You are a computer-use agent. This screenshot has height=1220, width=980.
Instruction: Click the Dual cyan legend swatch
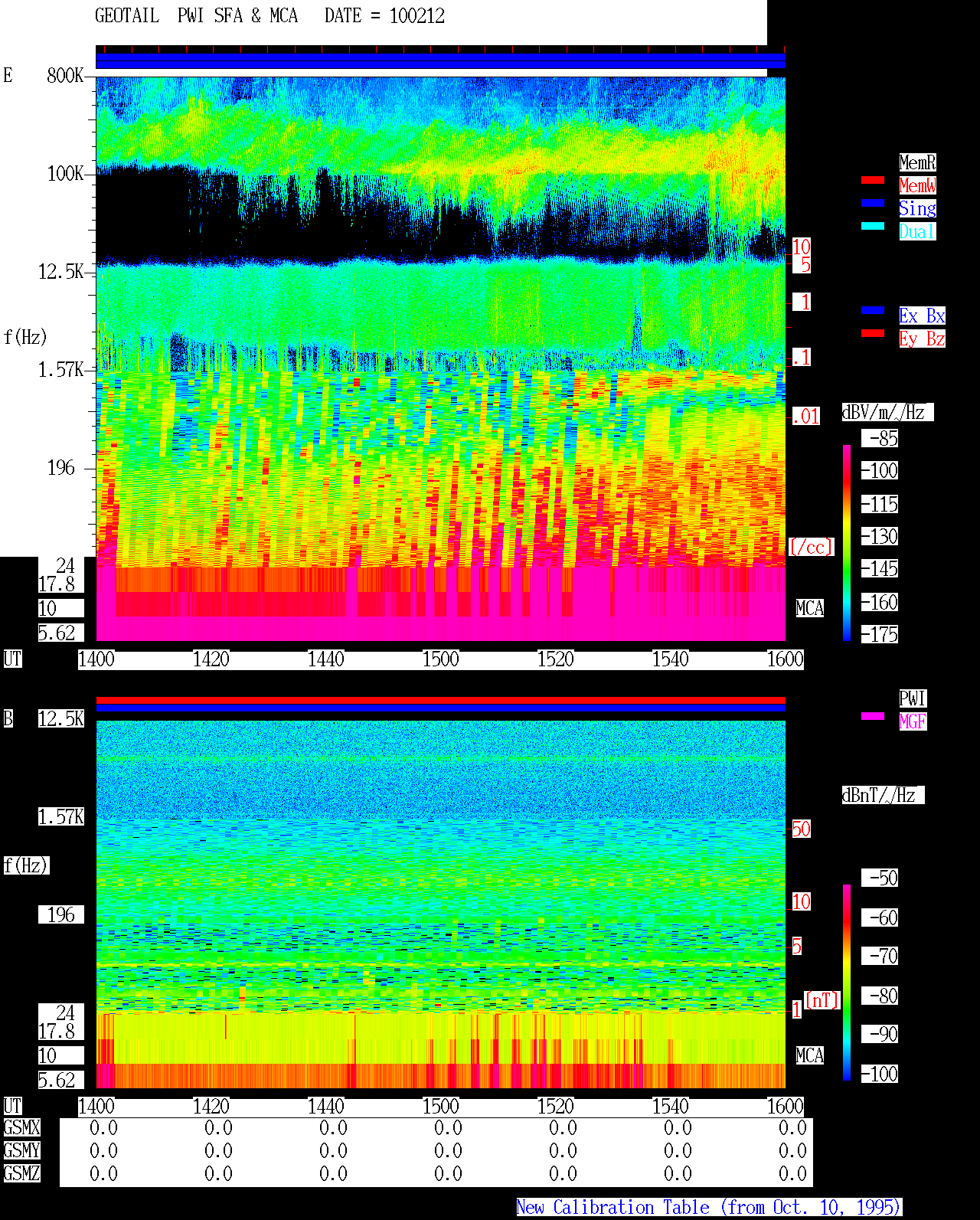(x=873, y=226)
